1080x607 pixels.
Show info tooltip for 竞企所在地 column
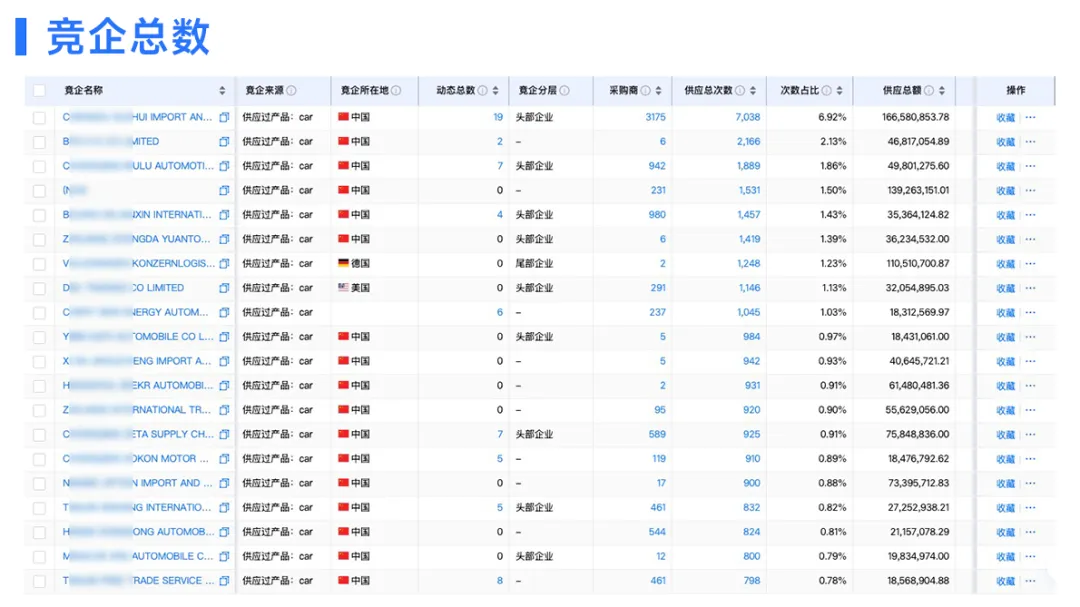(396, 91)
